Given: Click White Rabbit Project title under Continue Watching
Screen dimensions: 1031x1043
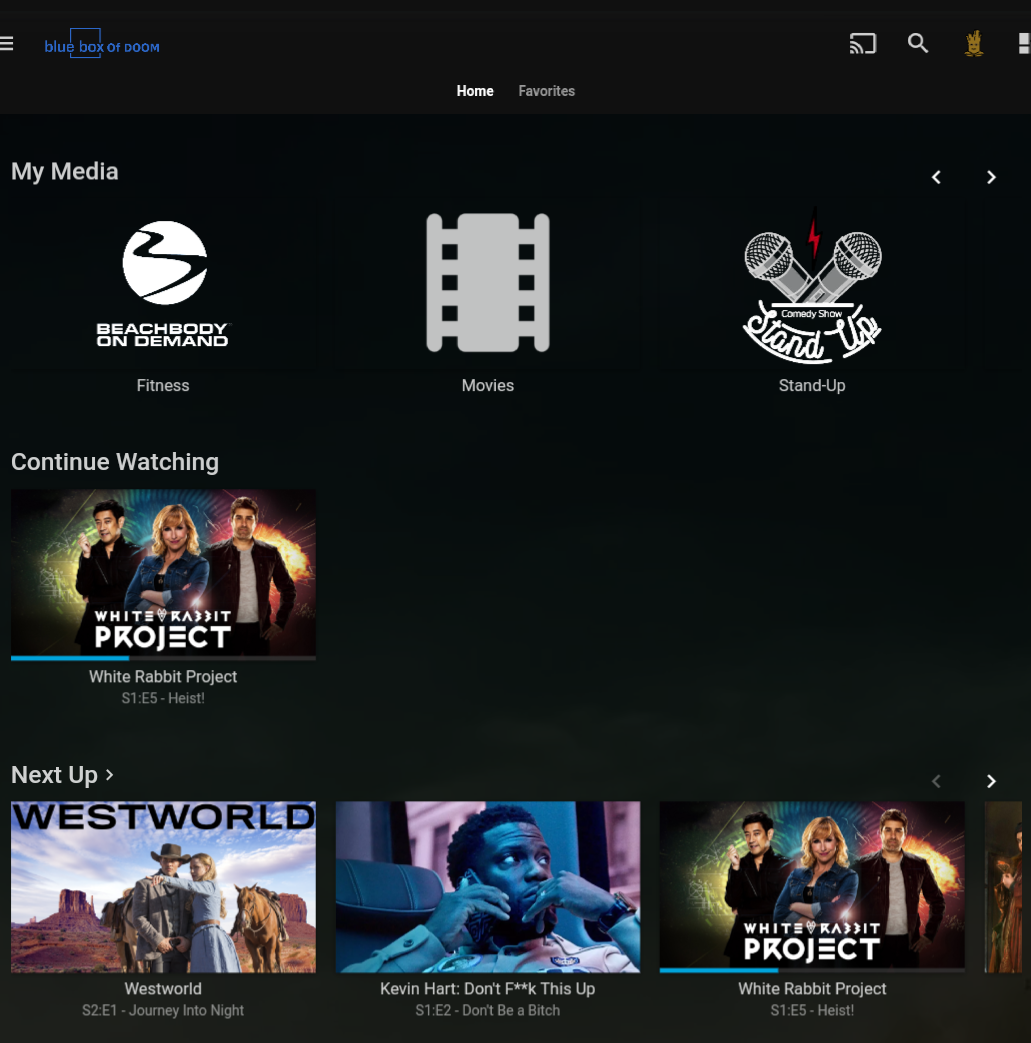Looking at the screenshot, I should (163, 676).
